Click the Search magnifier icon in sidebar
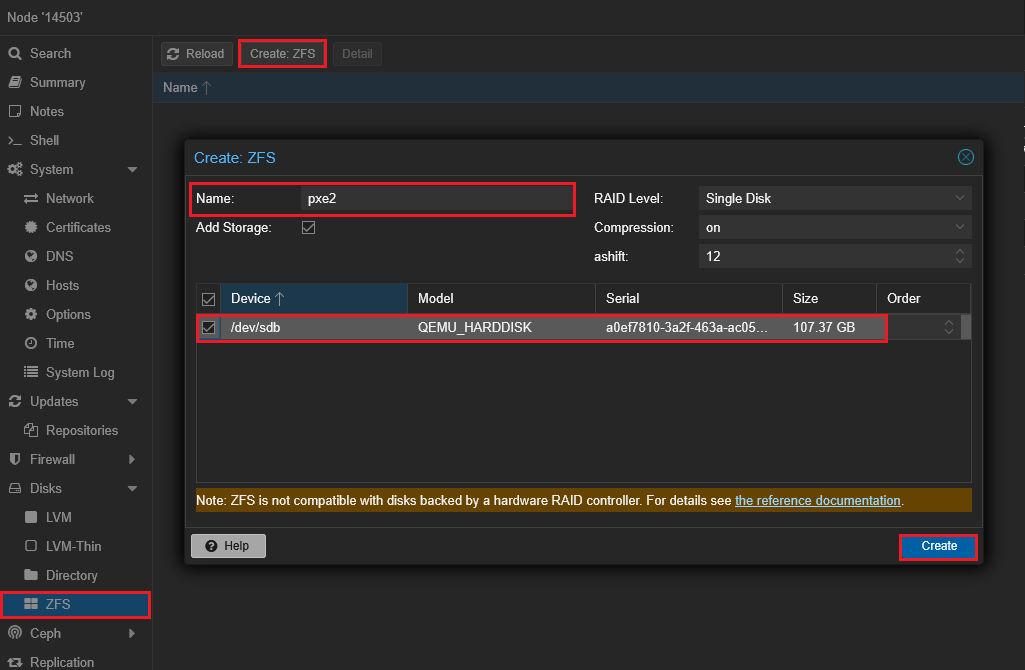1025x670 pixels. pos(15,54)
